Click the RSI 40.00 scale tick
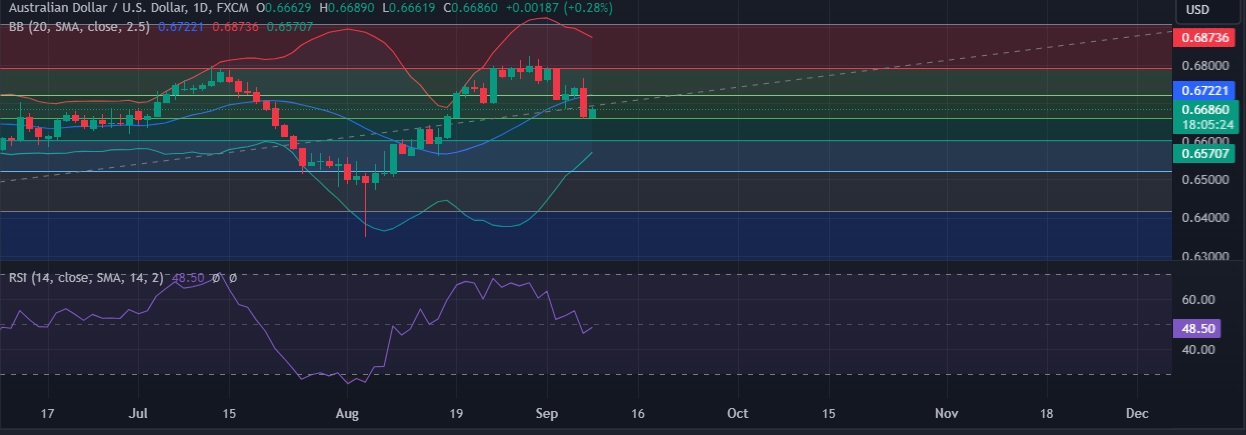This screenshot has width=1246, height=435. 1199,350
